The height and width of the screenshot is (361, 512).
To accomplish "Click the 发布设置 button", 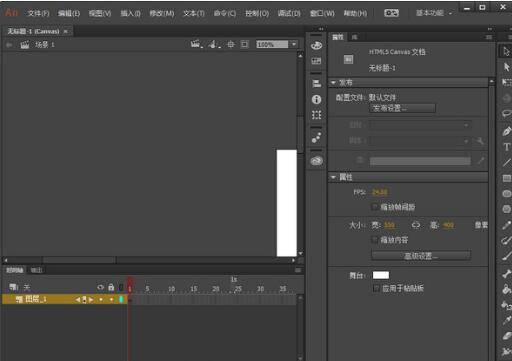I will (x=402, y=108).
